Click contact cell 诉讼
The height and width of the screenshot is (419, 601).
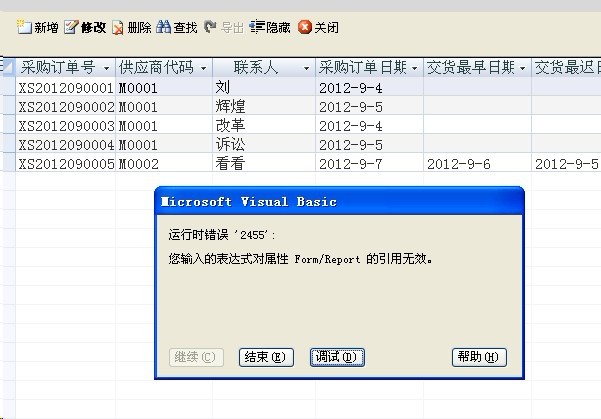(264, 144)
